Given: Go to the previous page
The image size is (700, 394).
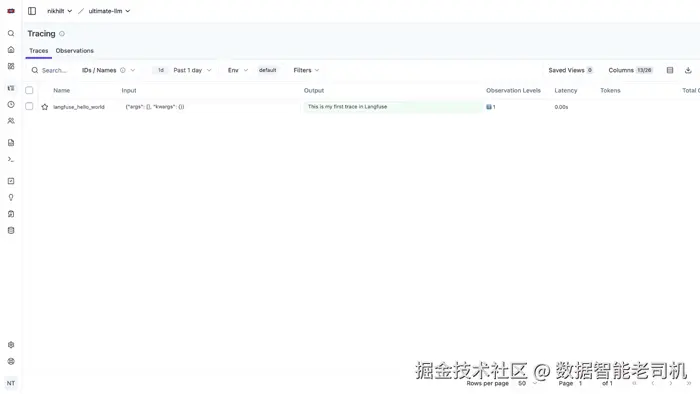Looking at the screenshot, I should pos(652,383).
